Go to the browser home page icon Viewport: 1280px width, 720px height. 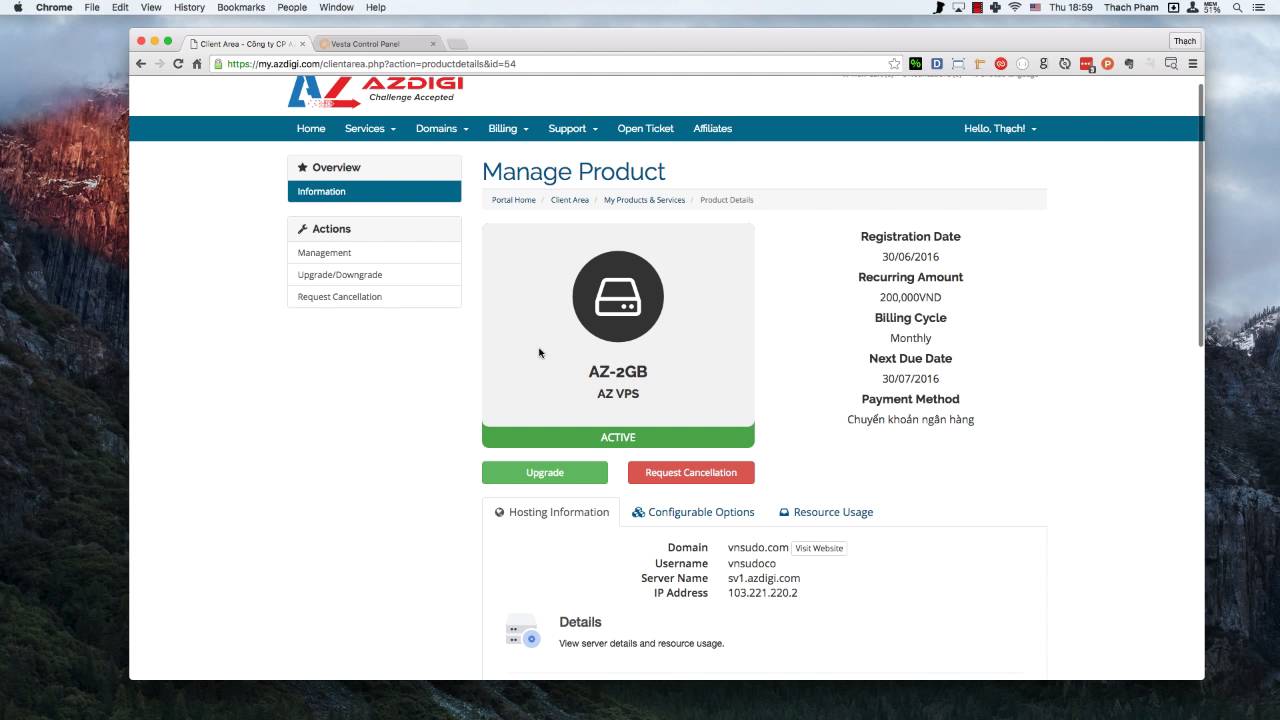click(x=197, y=63)
